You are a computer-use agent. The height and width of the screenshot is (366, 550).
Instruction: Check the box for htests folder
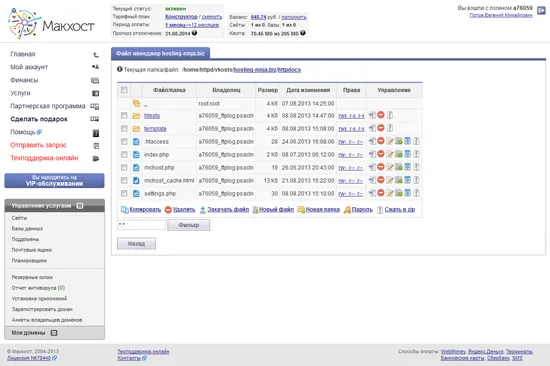tap(124, 115)
